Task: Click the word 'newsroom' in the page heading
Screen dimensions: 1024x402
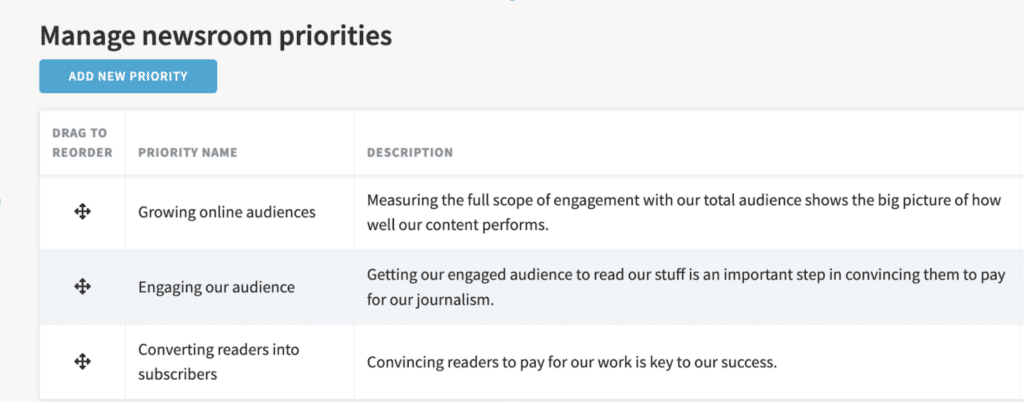Action: 206,37
